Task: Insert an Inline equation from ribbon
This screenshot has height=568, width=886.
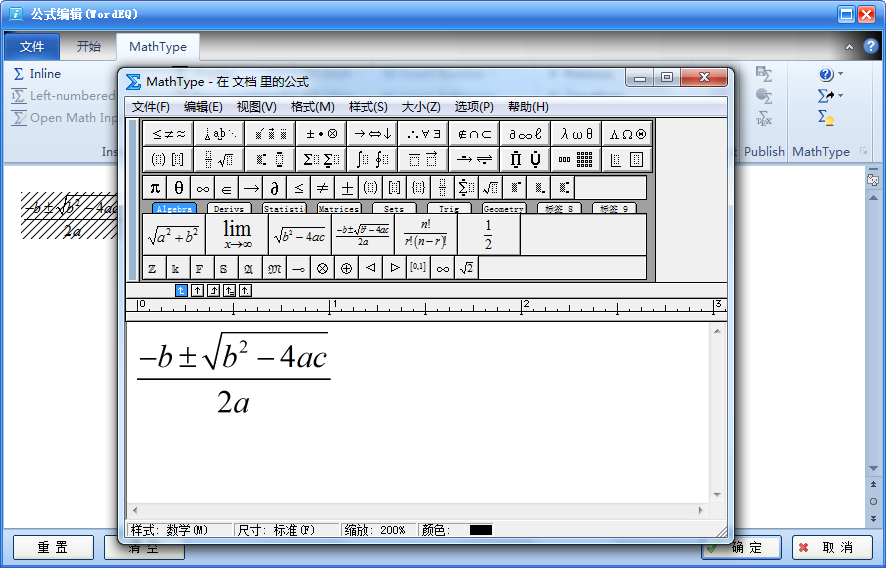Action: [37, 74]
